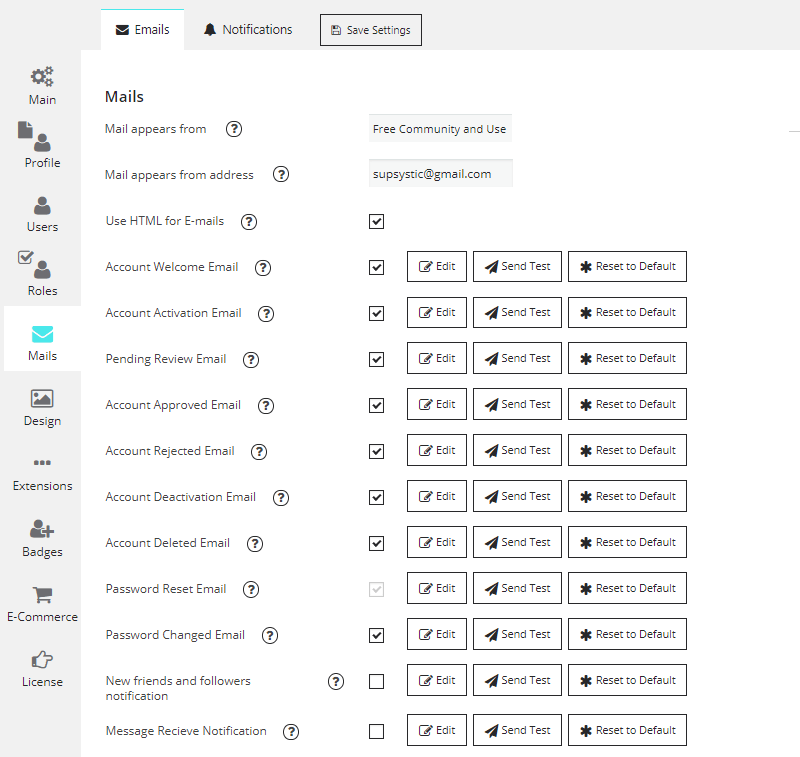Show help for Pending Review Email
The image size is (800, 757).
(251, 360)
